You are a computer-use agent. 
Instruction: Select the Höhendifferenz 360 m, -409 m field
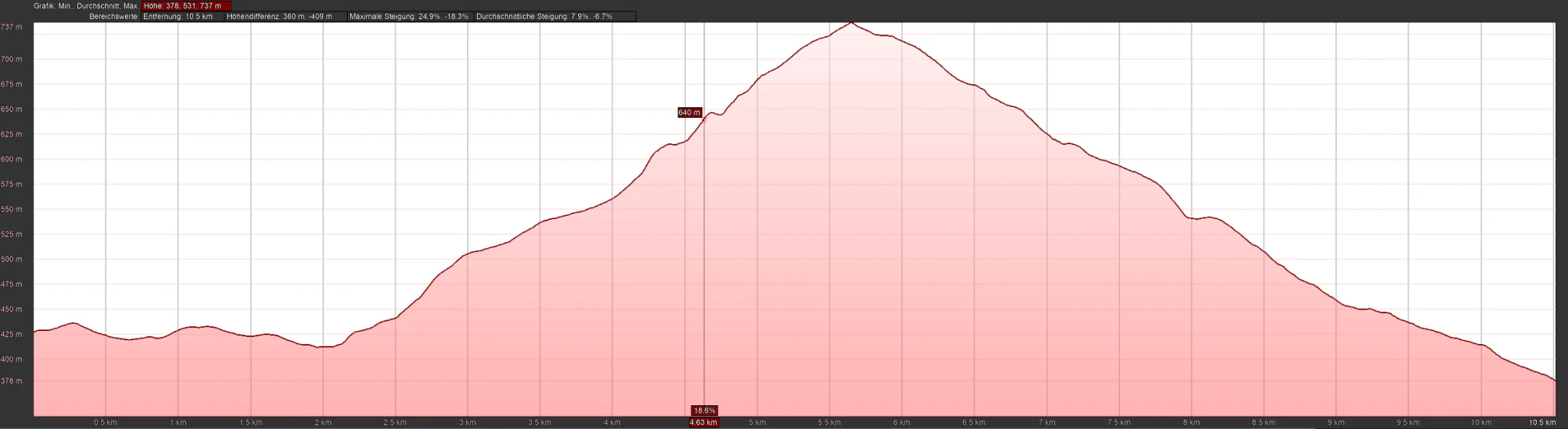point(284,17)
